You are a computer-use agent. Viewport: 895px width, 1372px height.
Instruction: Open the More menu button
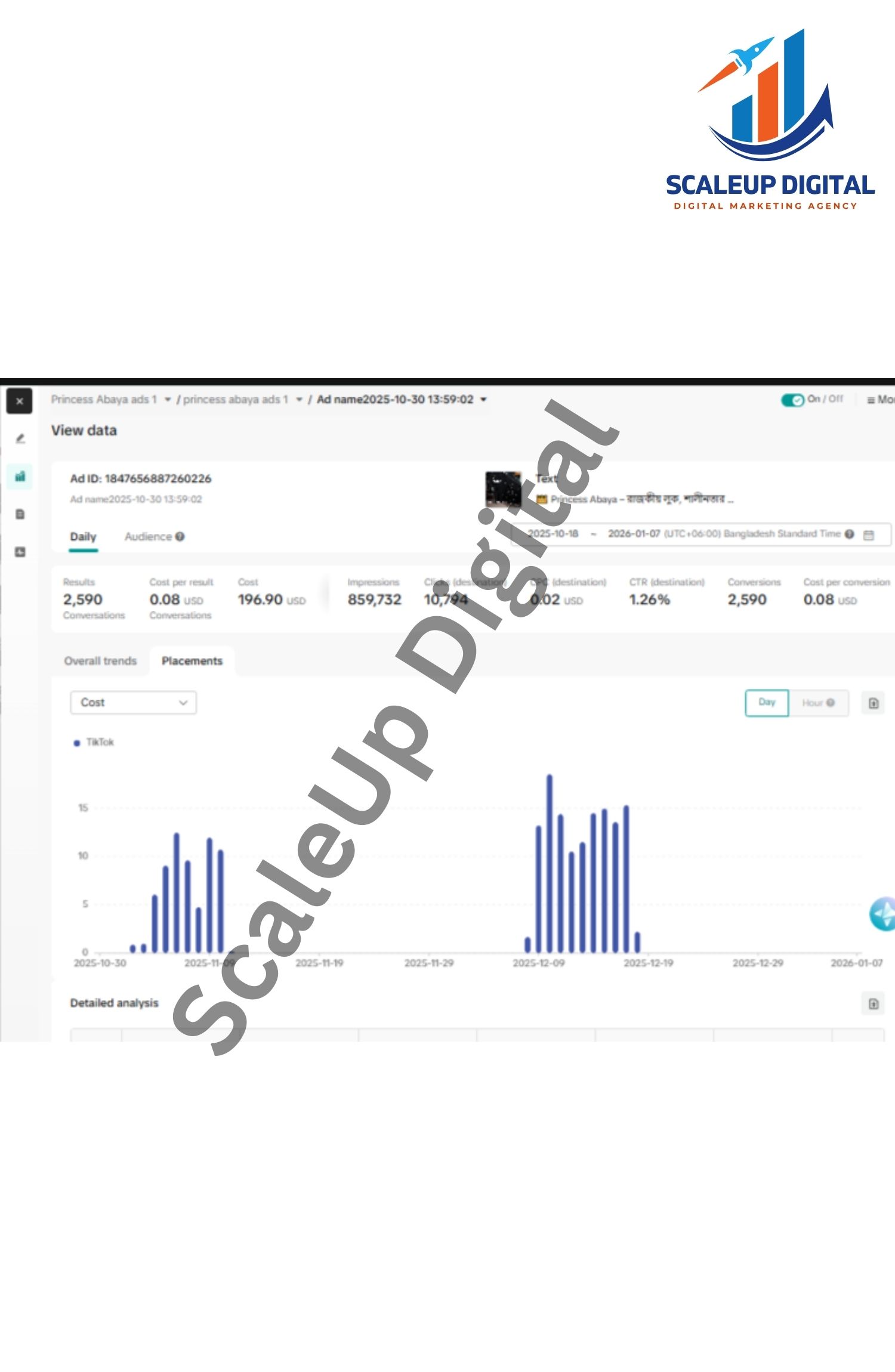[x=881, y=400]
